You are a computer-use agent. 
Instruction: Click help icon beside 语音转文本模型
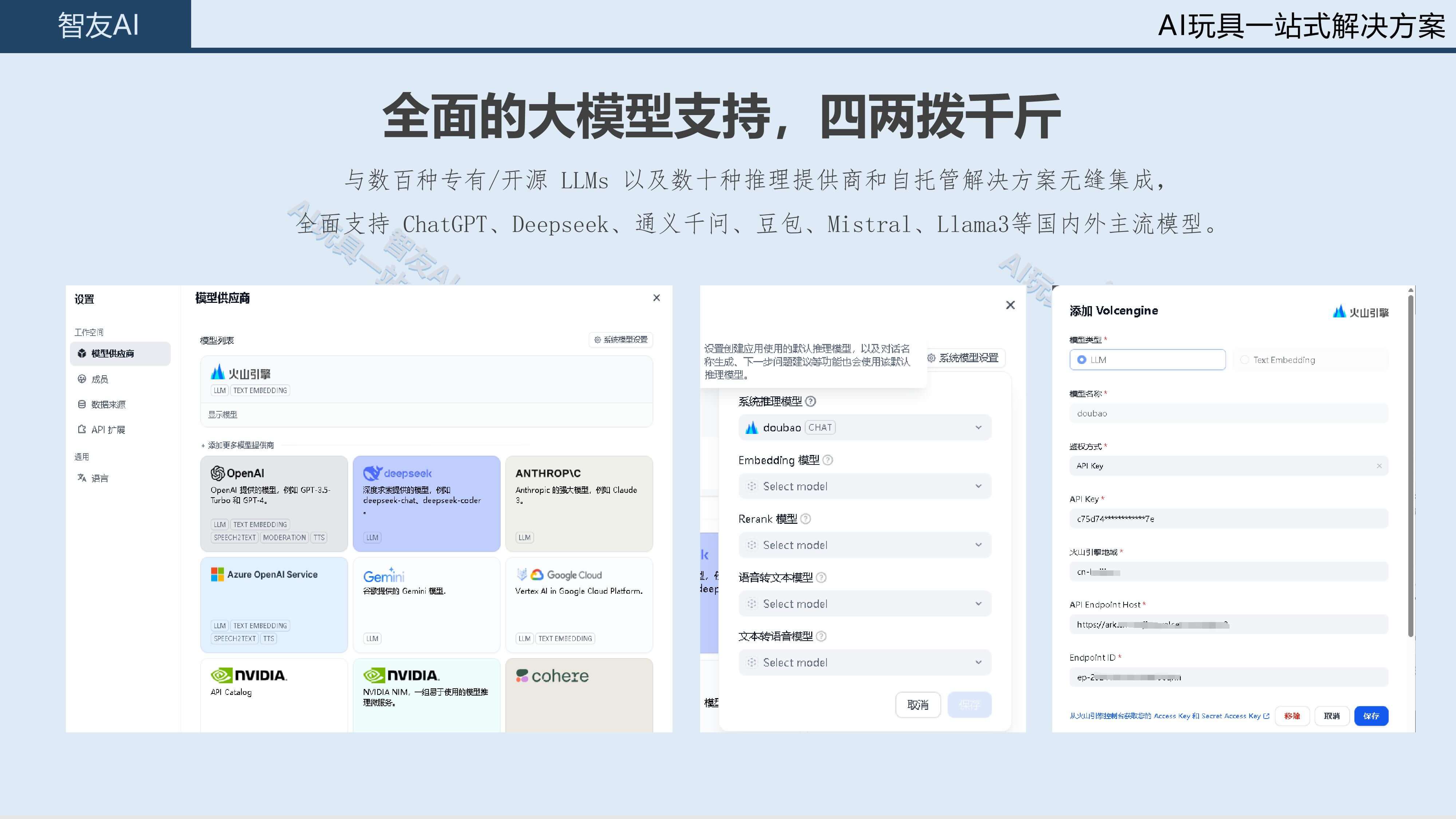click(821, 577)
